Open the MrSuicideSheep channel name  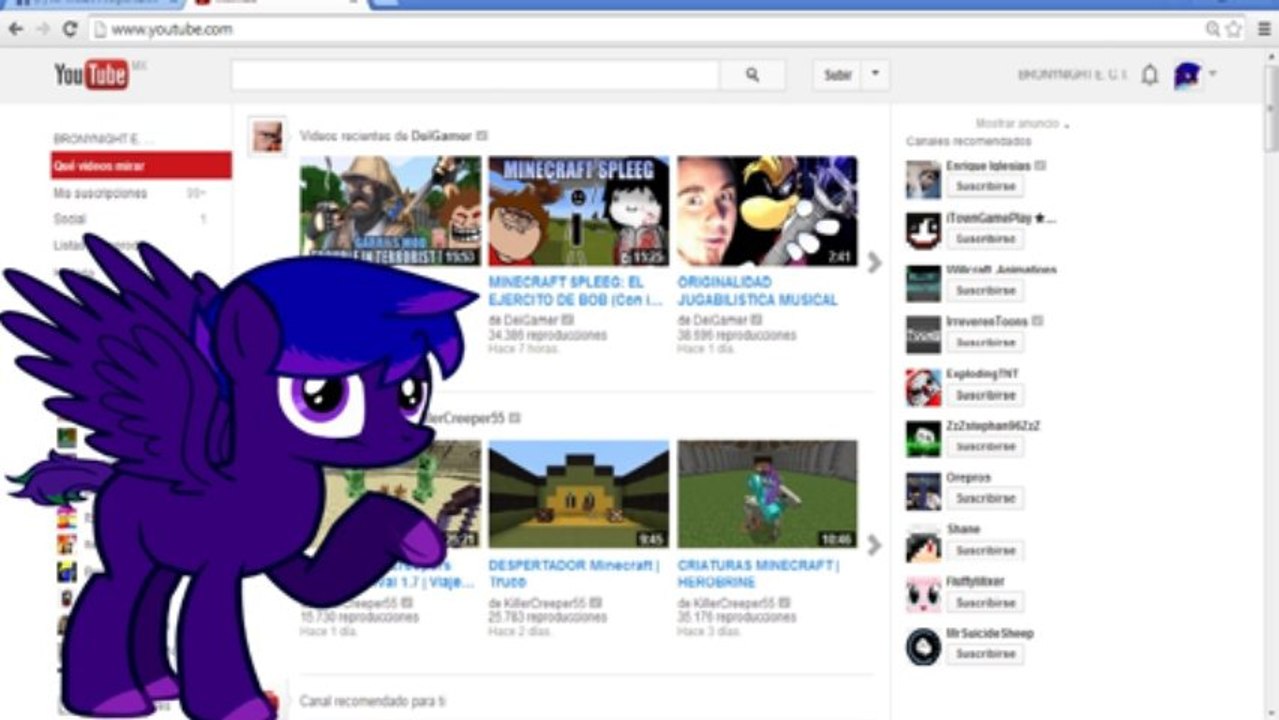(x=990, y=633)
